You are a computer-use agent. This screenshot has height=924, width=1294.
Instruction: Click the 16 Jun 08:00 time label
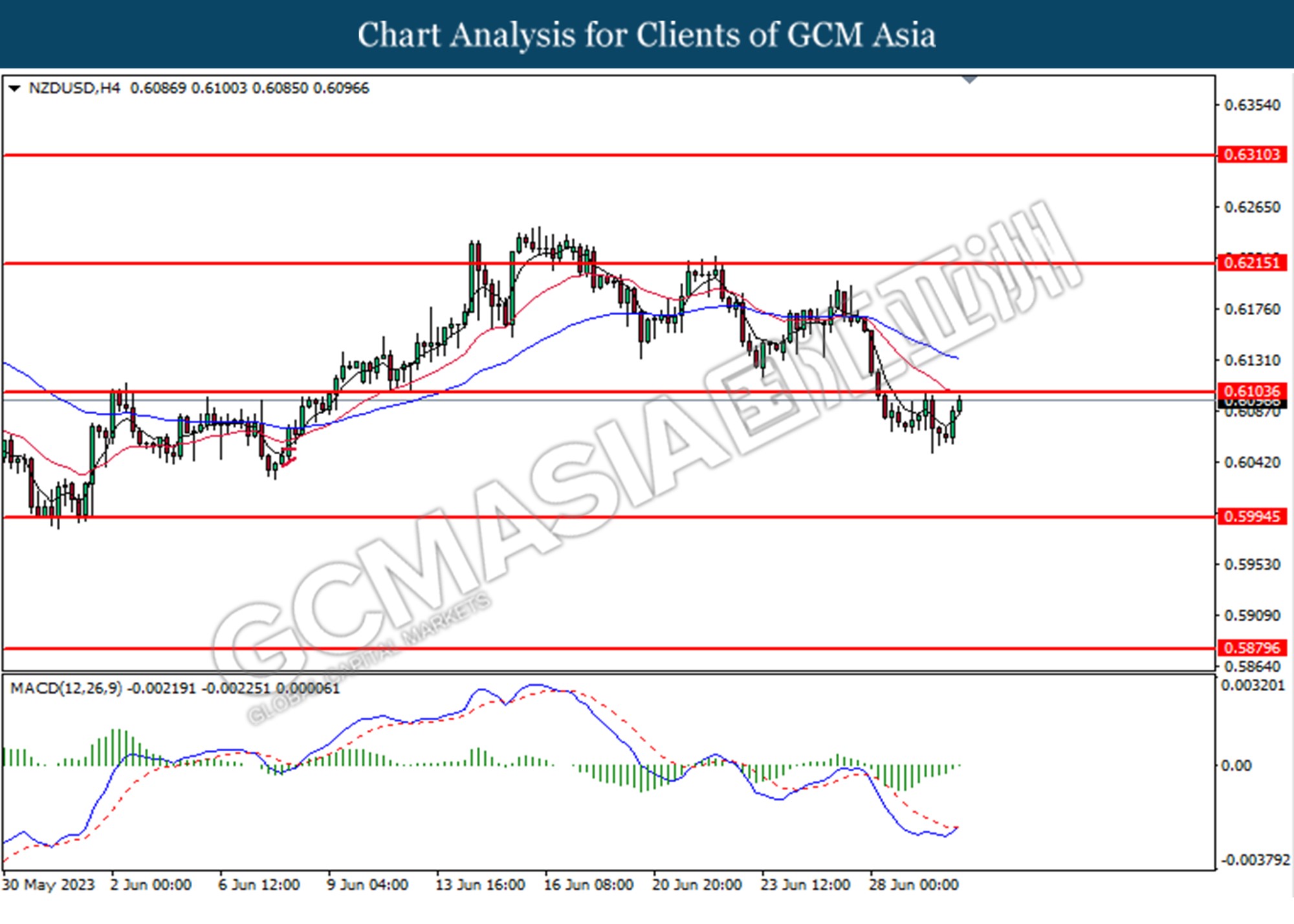click(x=589, y=885)
